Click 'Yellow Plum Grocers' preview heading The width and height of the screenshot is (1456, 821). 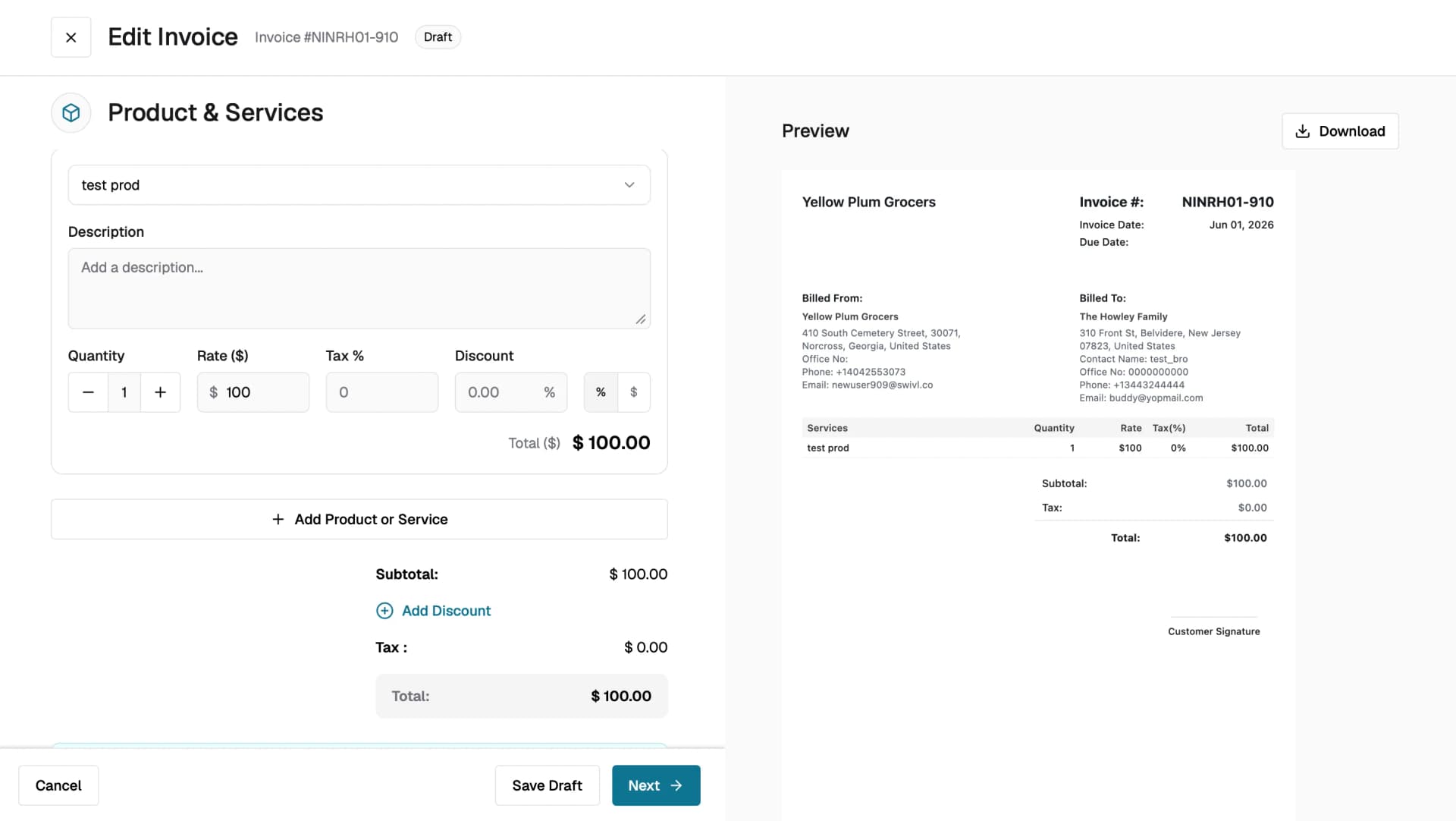[868, 202]
